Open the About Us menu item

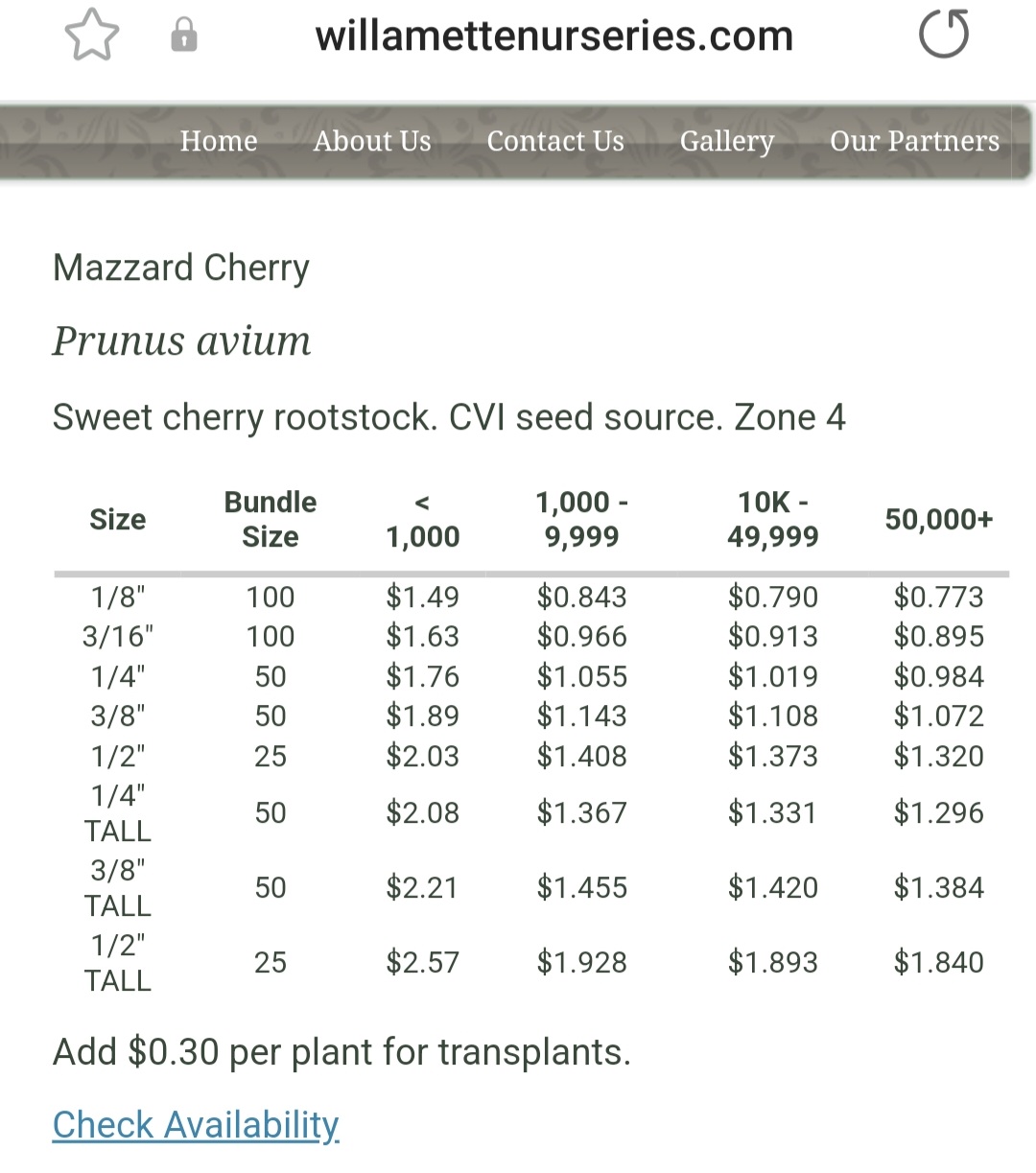click(x=372, y=141)
